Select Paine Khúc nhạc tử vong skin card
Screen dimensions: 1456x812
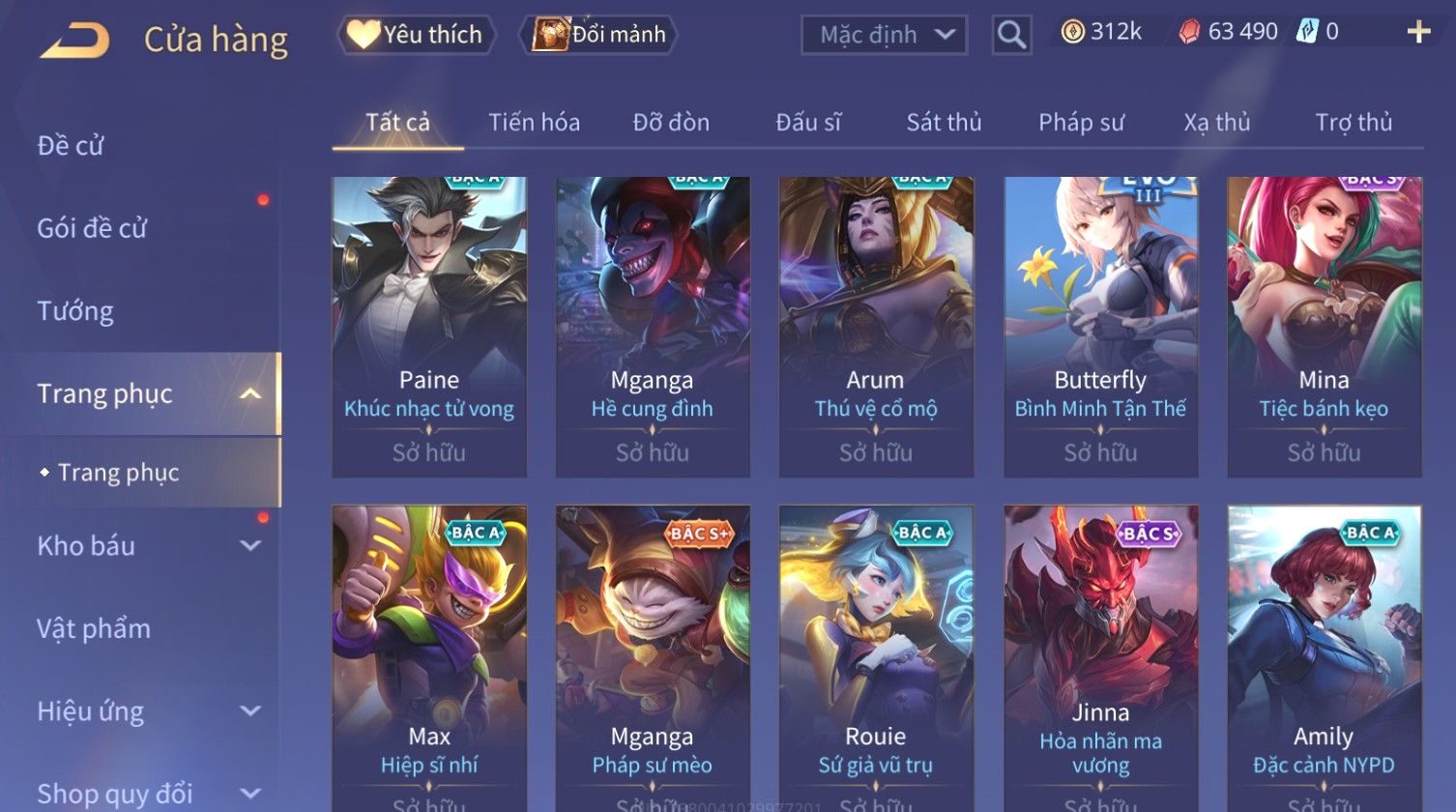click(429, 327)
